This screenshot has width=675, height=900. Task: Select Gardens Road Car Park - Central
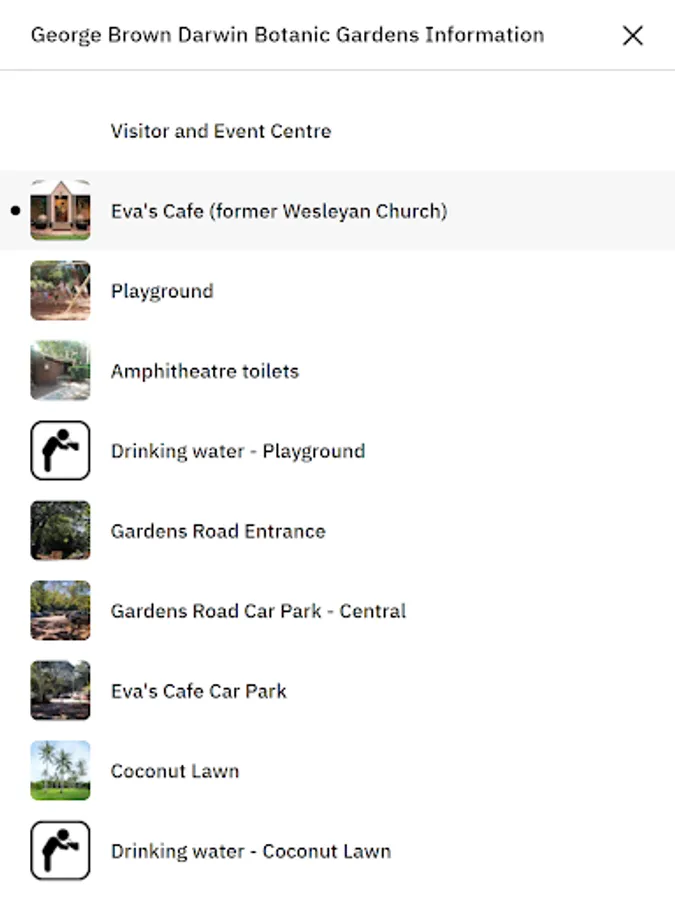coord(258,611)
